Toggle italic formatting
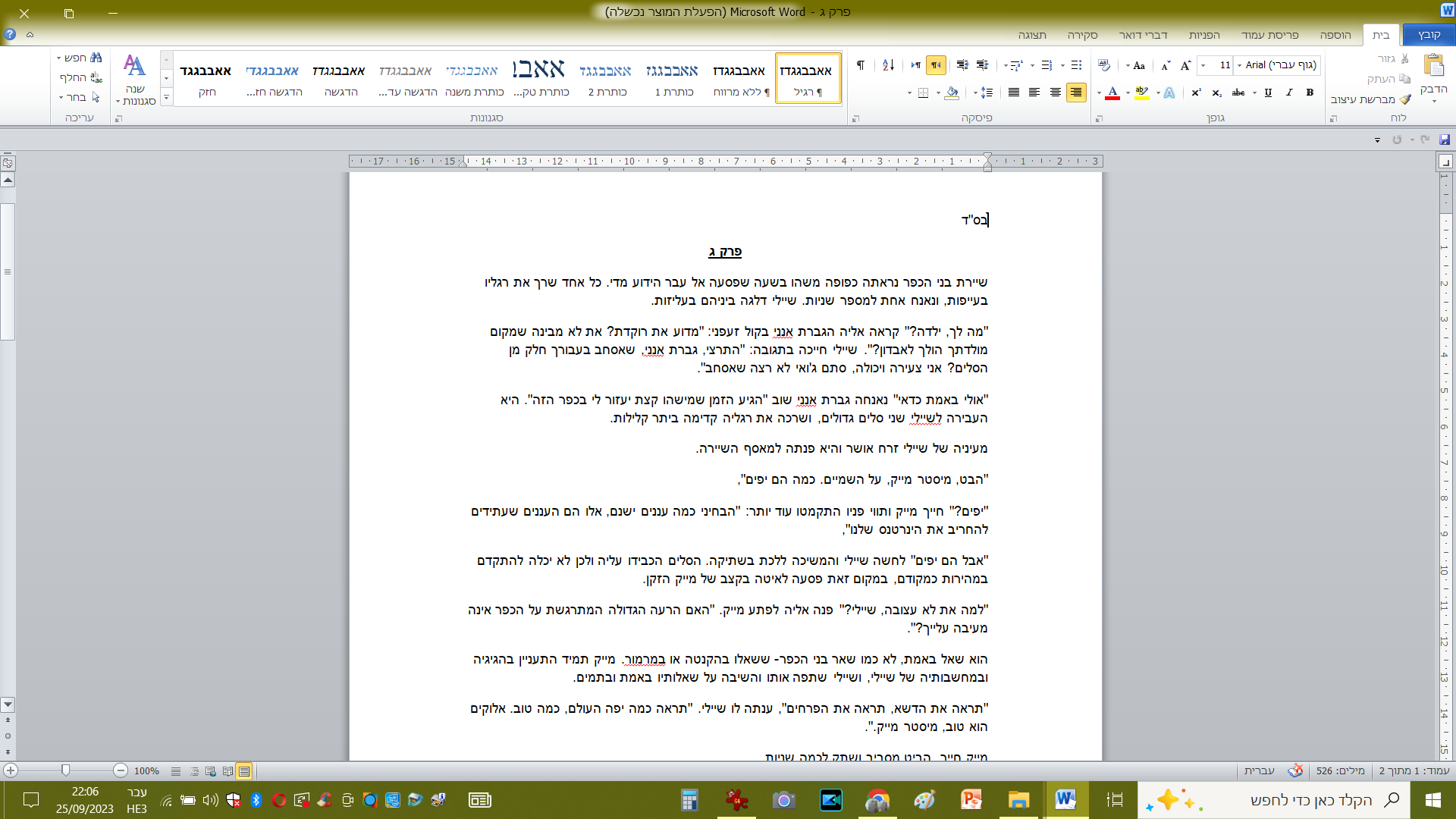Screen dimensions: 1456x819 [x=1288, y=93]
